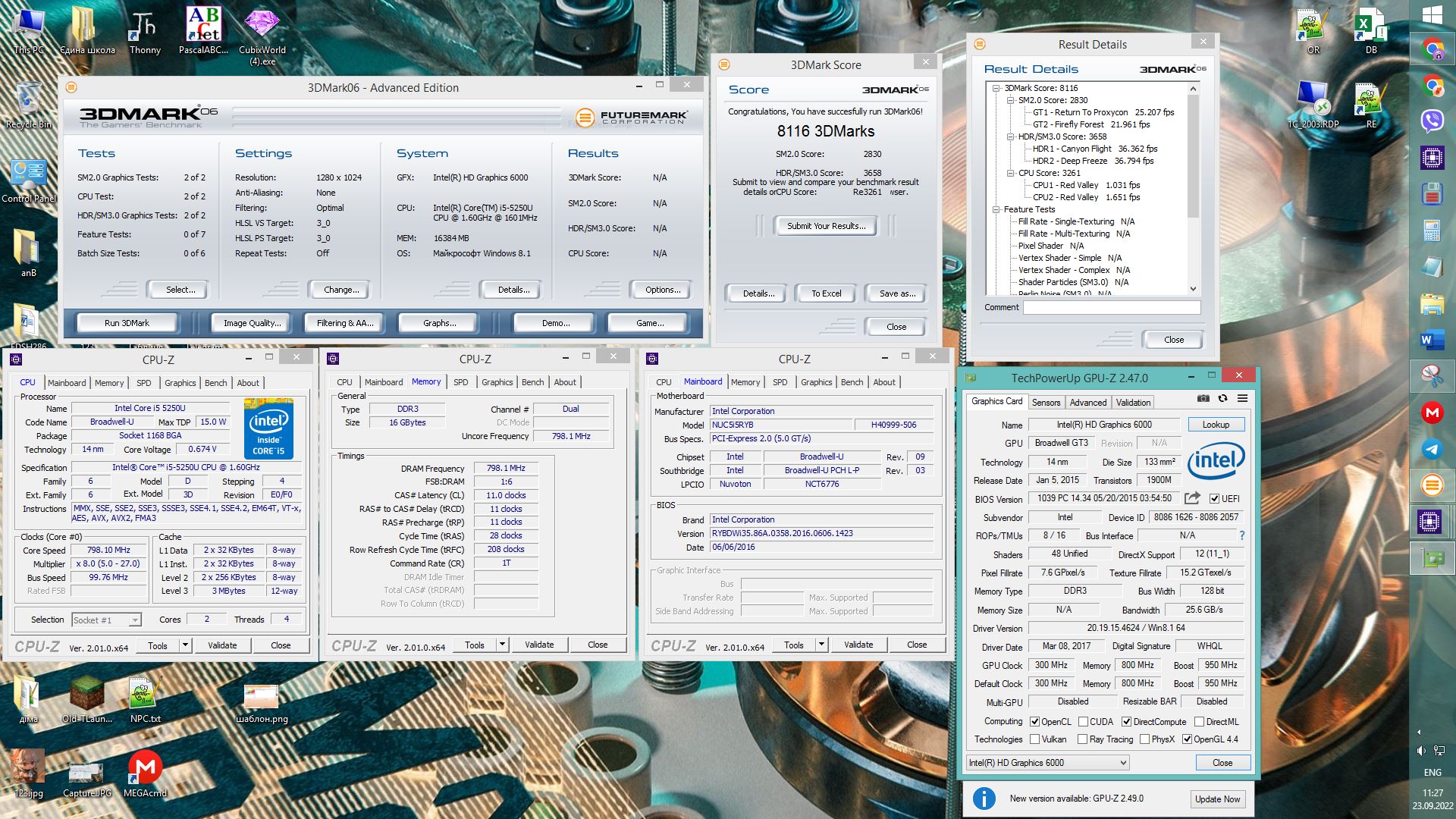
Task: Toggle the CUDA checkbox
Action: pos(1083,722)
